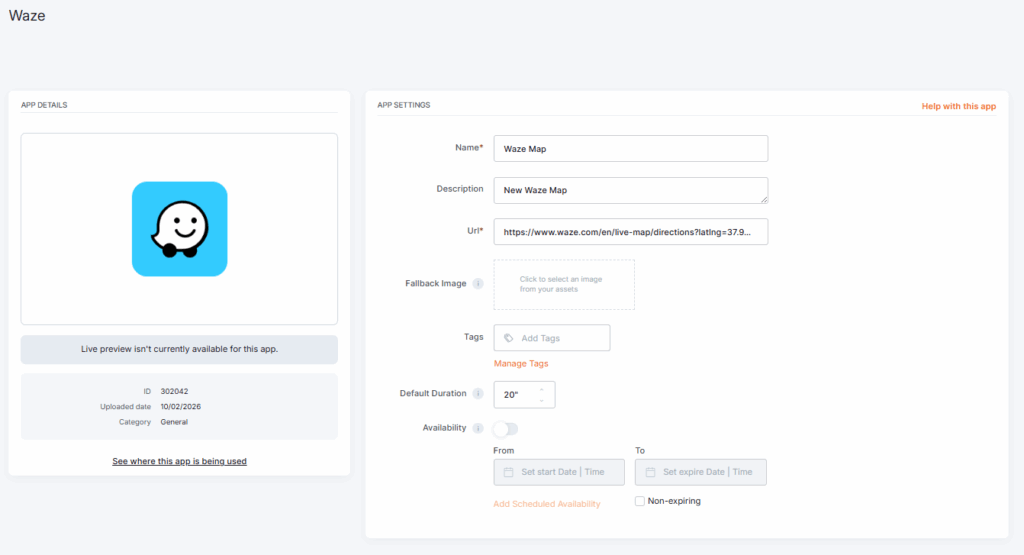Click the calendar icon in start date field
The image size is (1024, 555).
(x=509, y=472)
